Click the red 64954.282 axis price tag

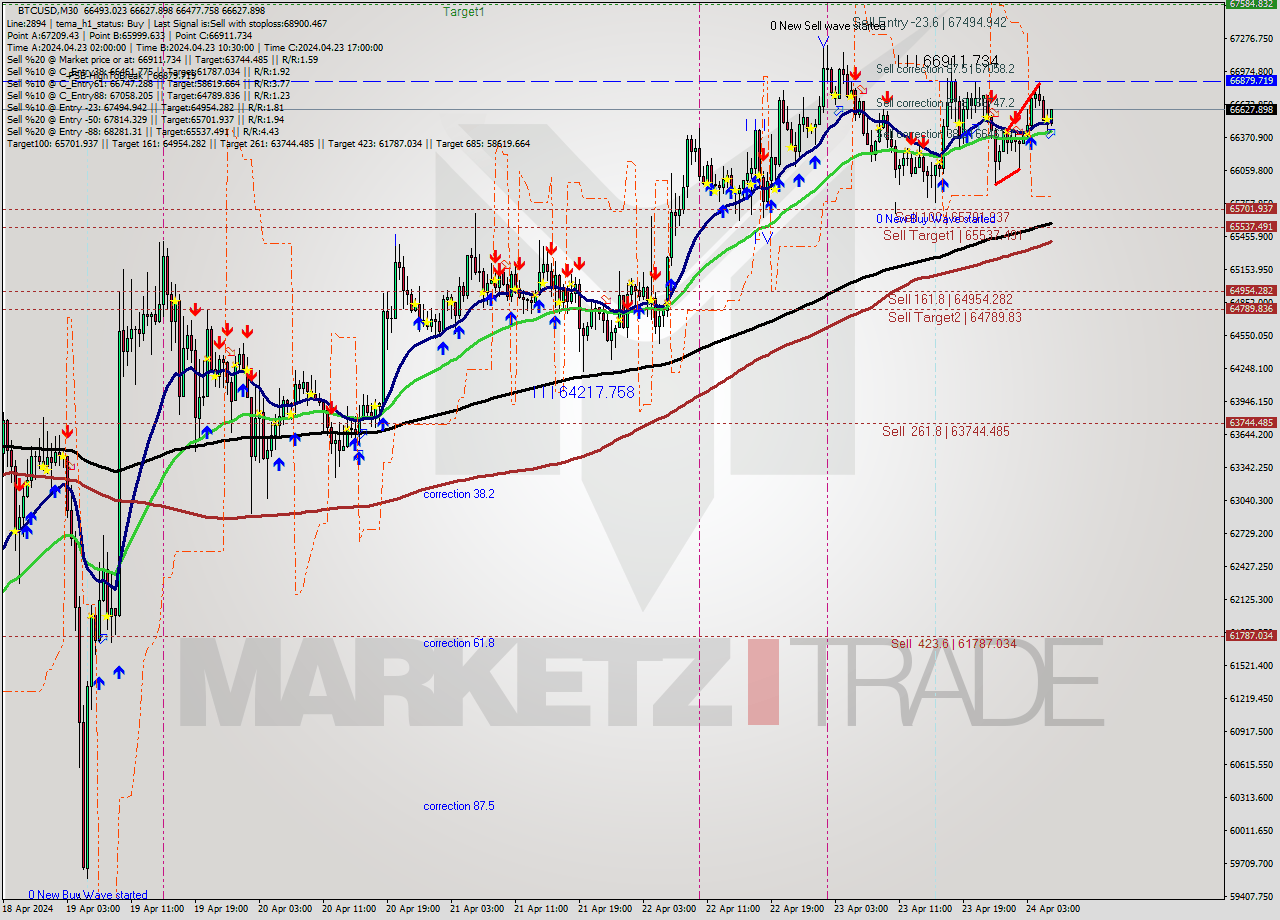tap(1250, 290)
